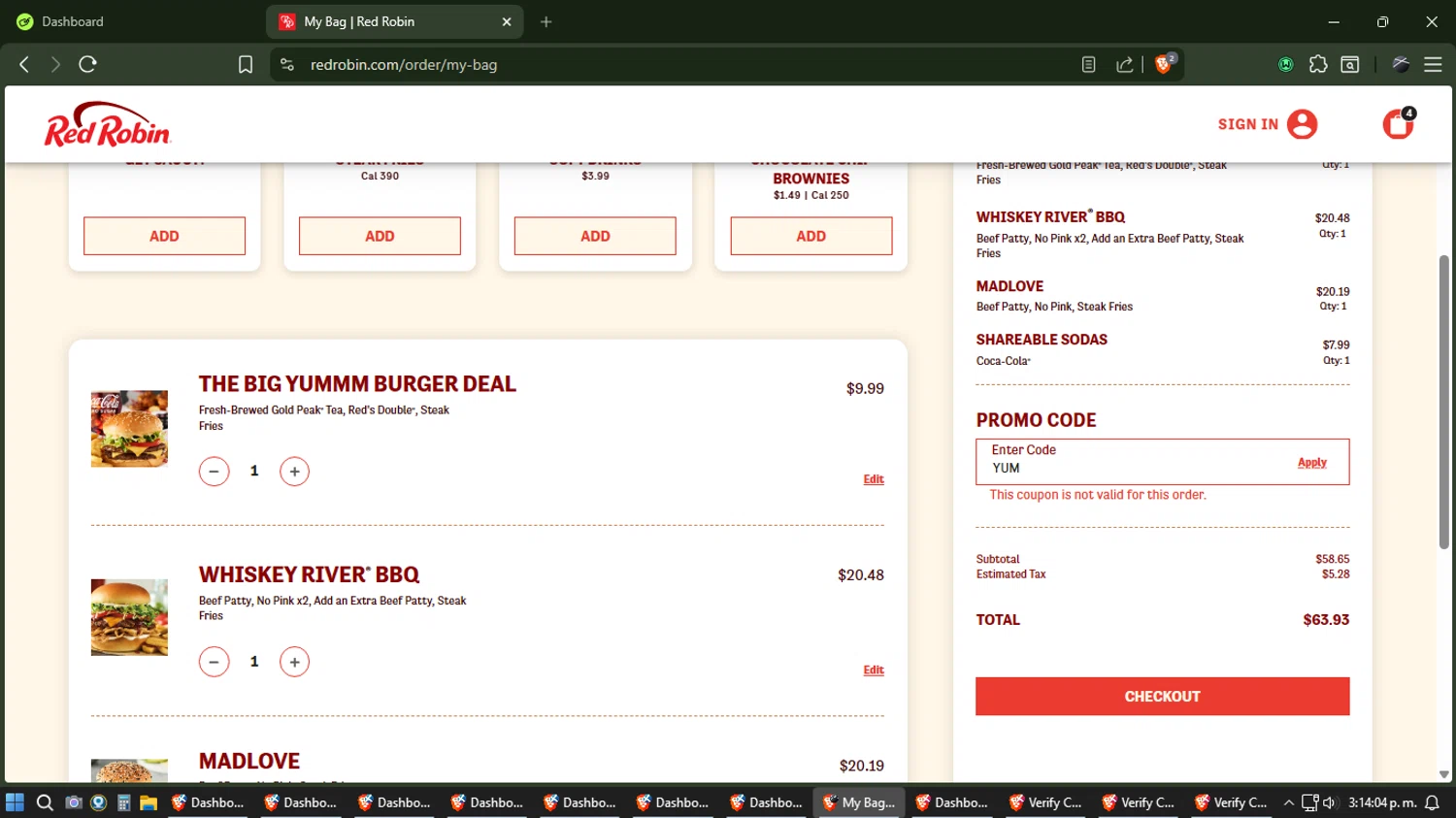Open Windows taskbar search
Screen dimensions: 1456x818
tap(45, 802)
